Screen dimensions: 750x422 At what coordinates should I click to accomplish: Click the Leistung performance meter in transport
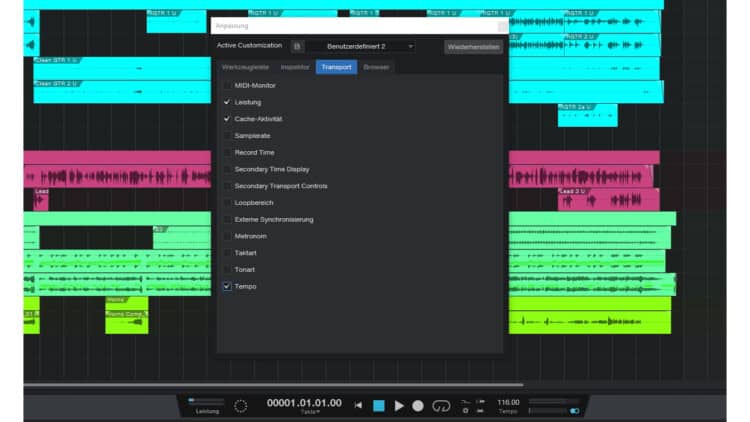(207, 400)
